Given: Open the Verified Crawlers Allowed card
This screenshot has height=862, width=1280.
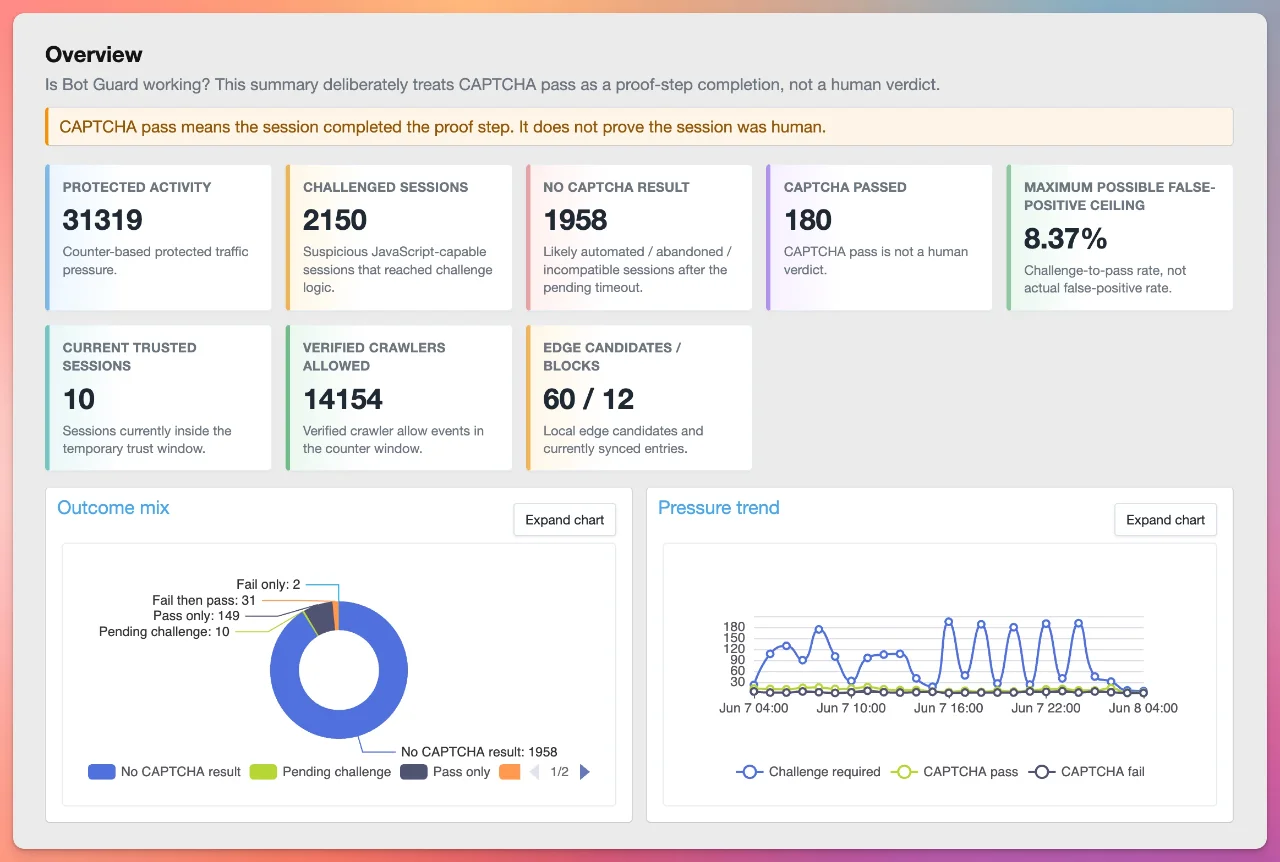Looking at the screenshot, I should [399, 398].
